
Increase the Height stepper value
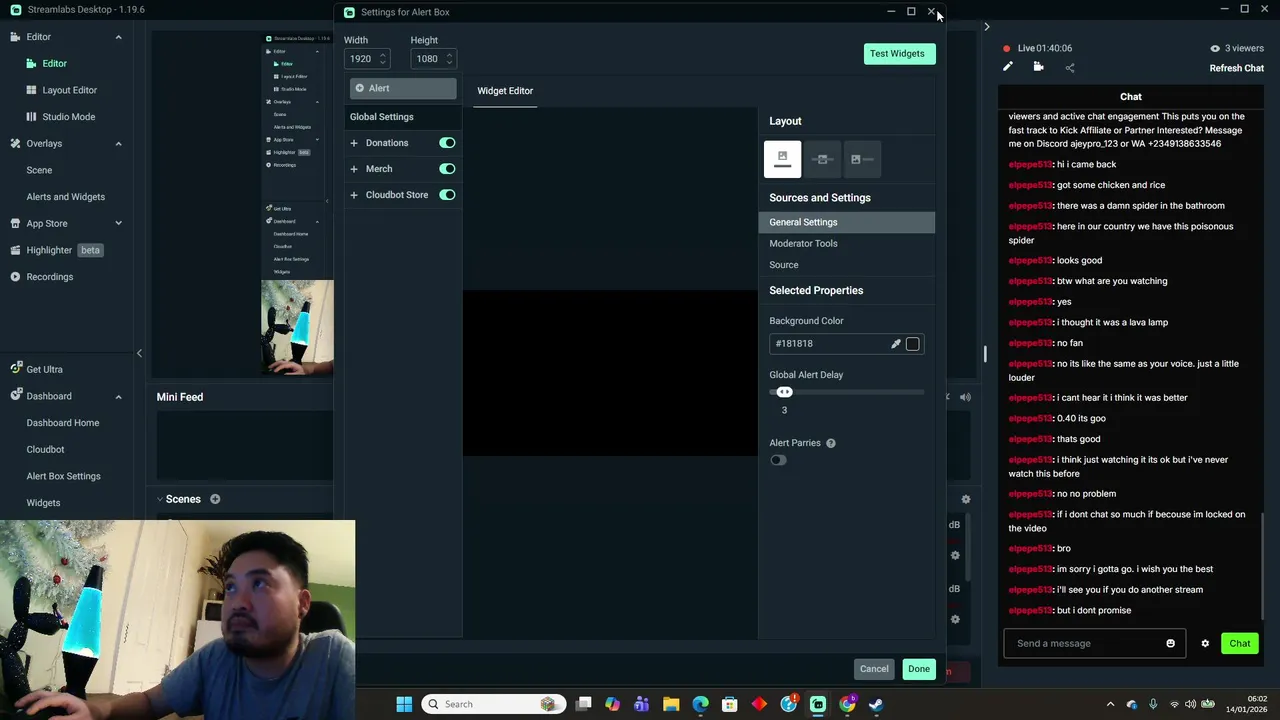449,55
